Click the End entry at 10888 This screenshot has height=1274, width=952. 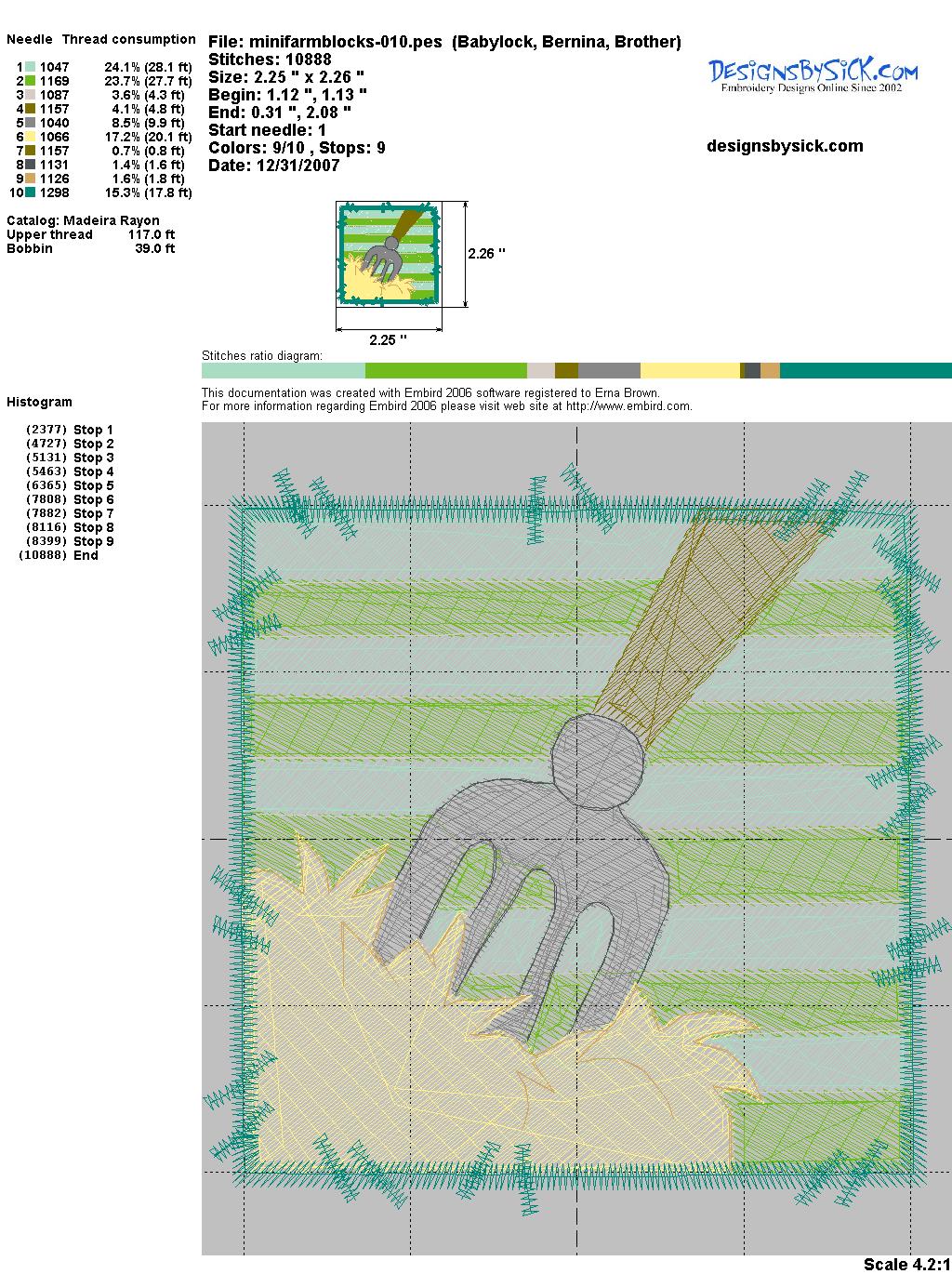tap(86, 555)
